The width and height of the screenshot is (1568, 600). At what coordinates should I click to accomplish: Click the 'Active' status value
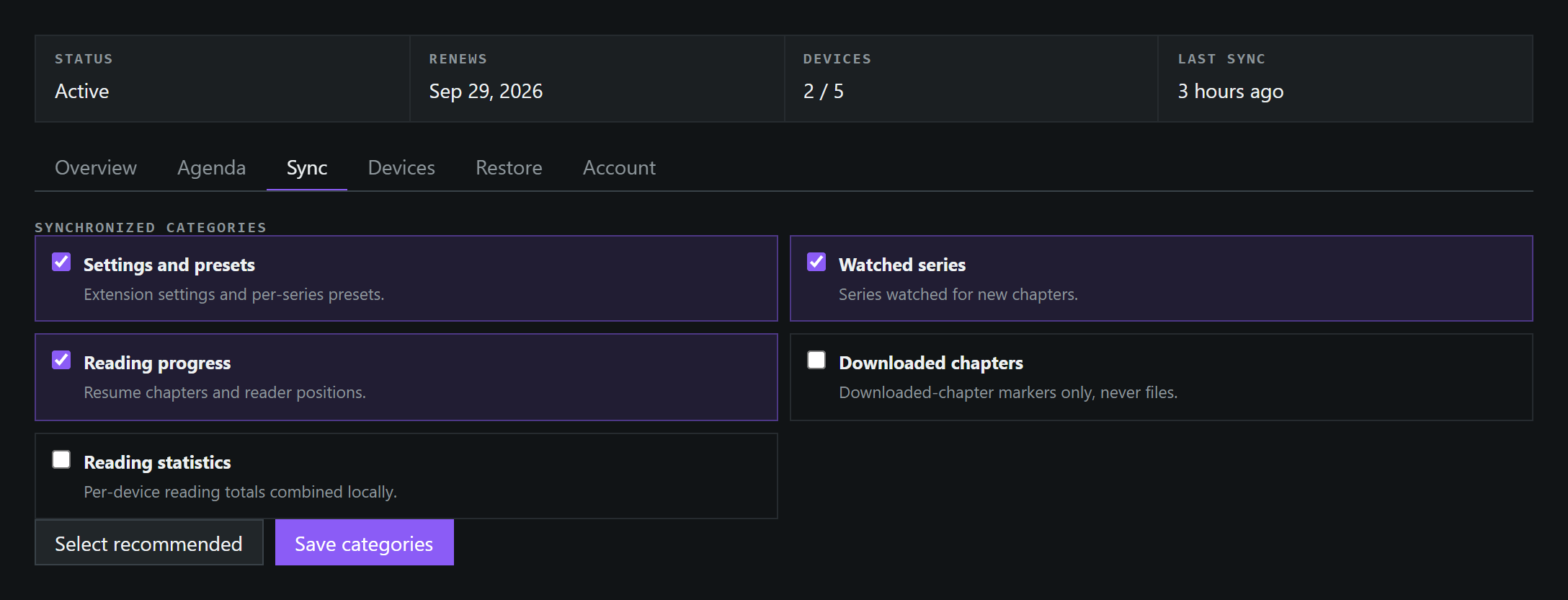point(82,91)
